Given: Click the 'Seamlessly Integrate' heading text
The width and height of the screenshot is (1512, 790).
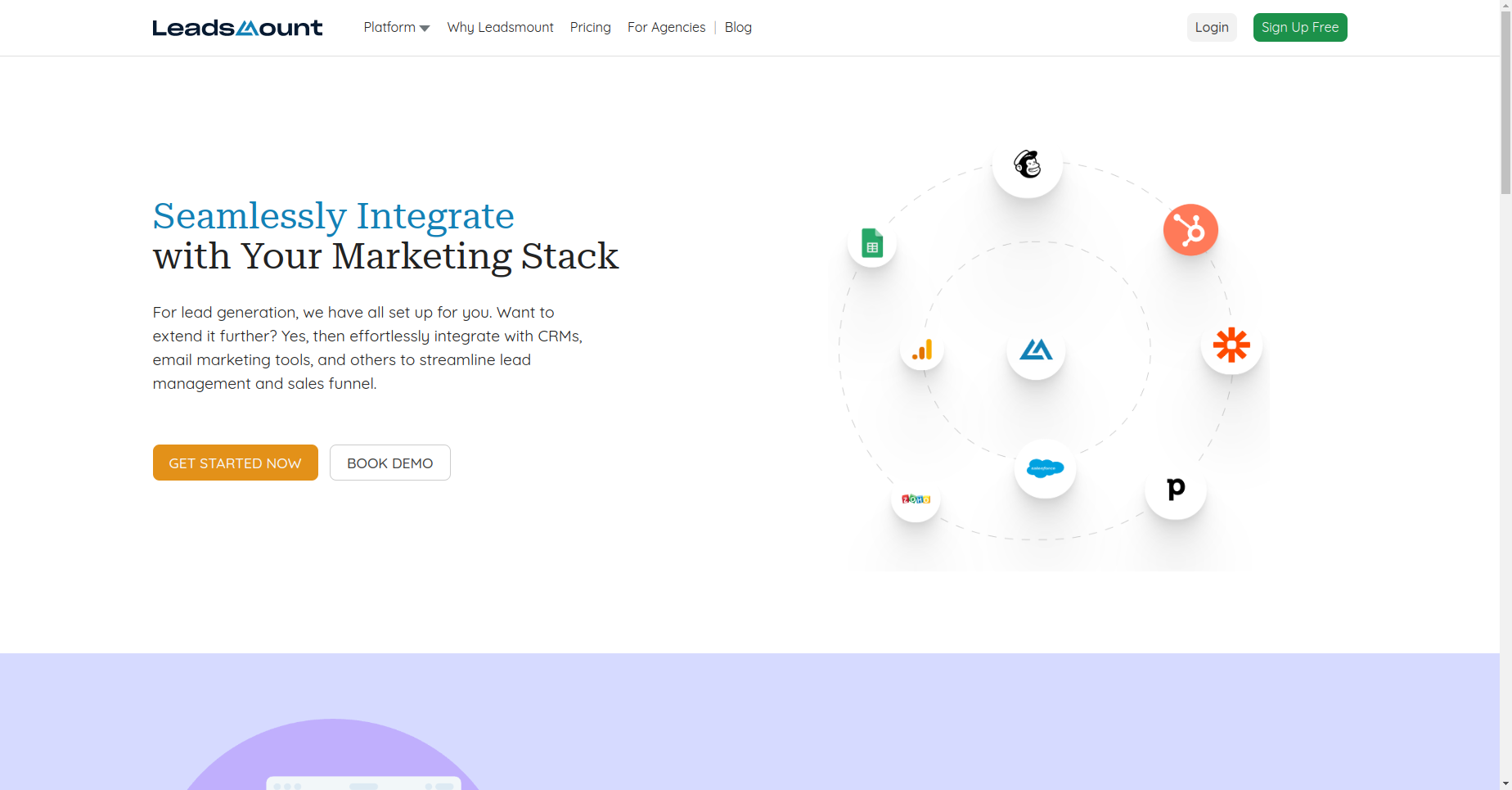Looking at the screenshot, I should [x=334, y=216].
